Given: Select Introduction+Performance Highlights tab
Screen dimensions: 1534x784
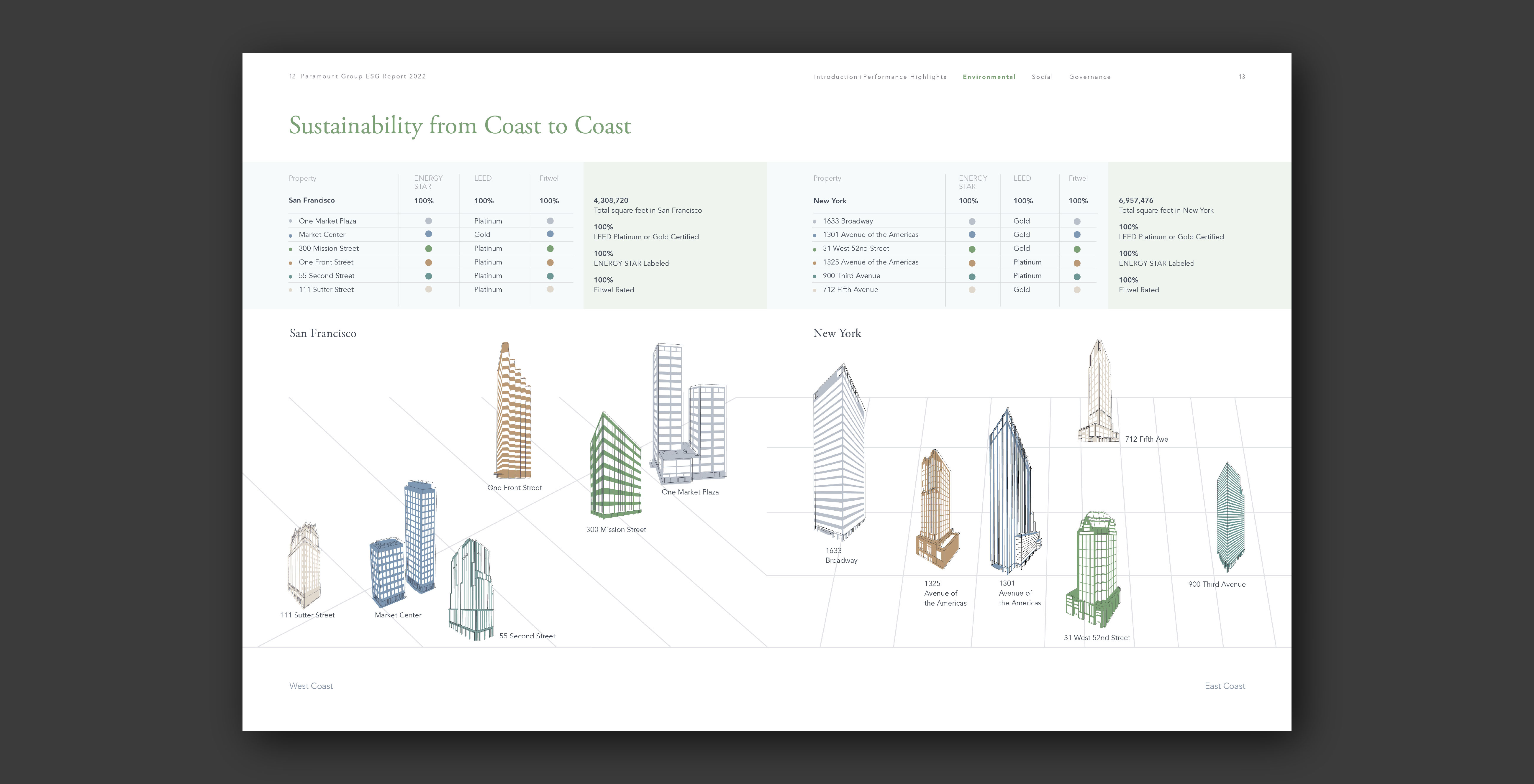Looking at the screenshot, I should 880,77.
